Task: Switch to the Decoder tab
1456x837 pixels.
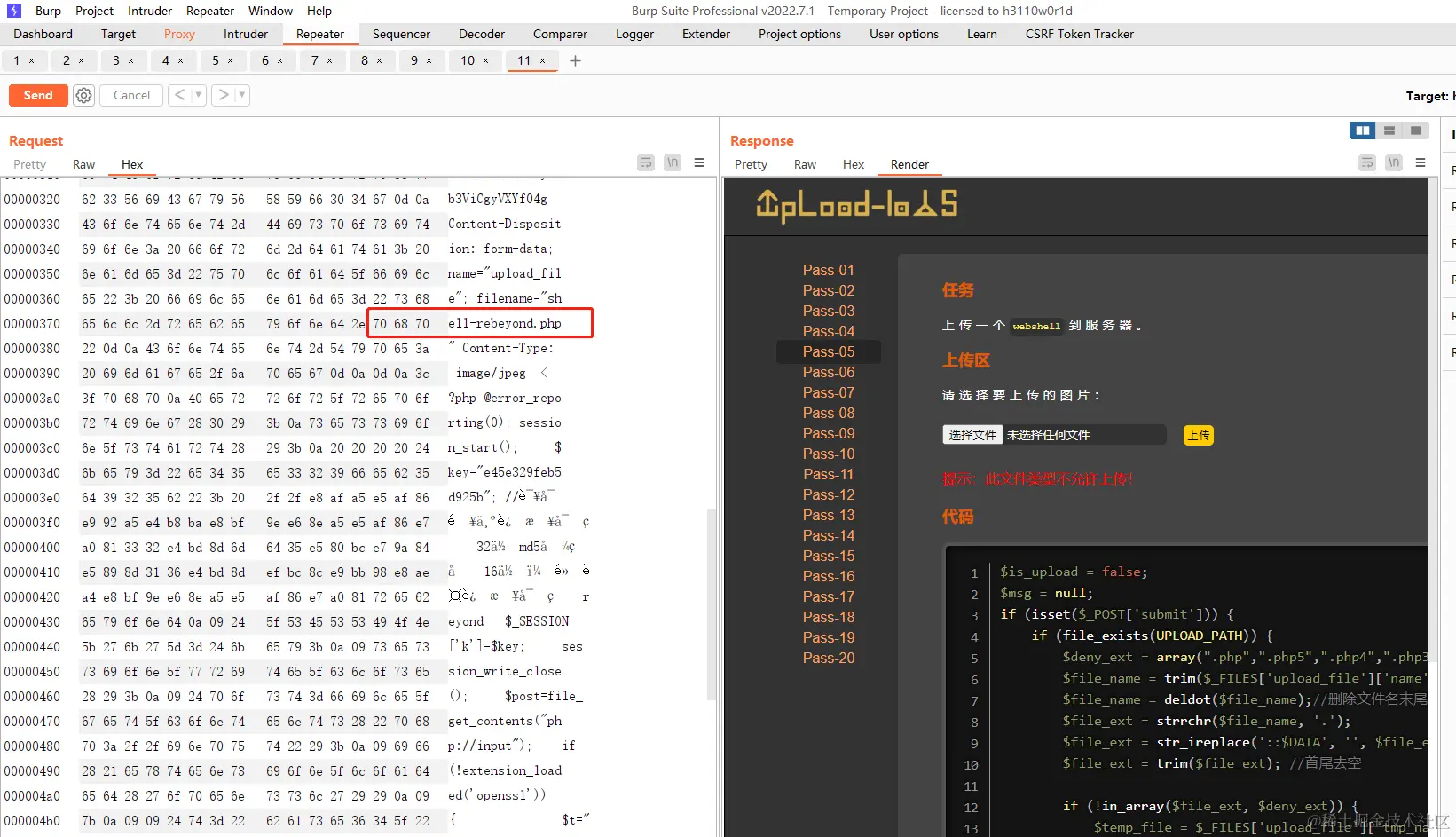Action: coord(482,34)
